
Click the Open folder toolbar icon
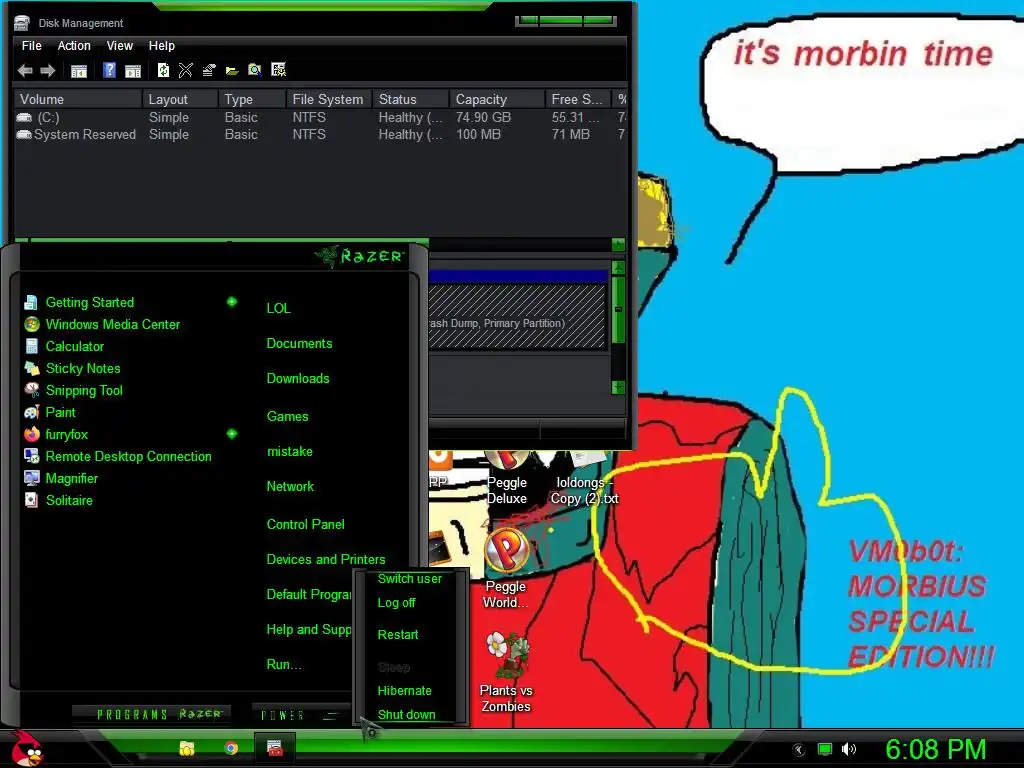(232, 71)
